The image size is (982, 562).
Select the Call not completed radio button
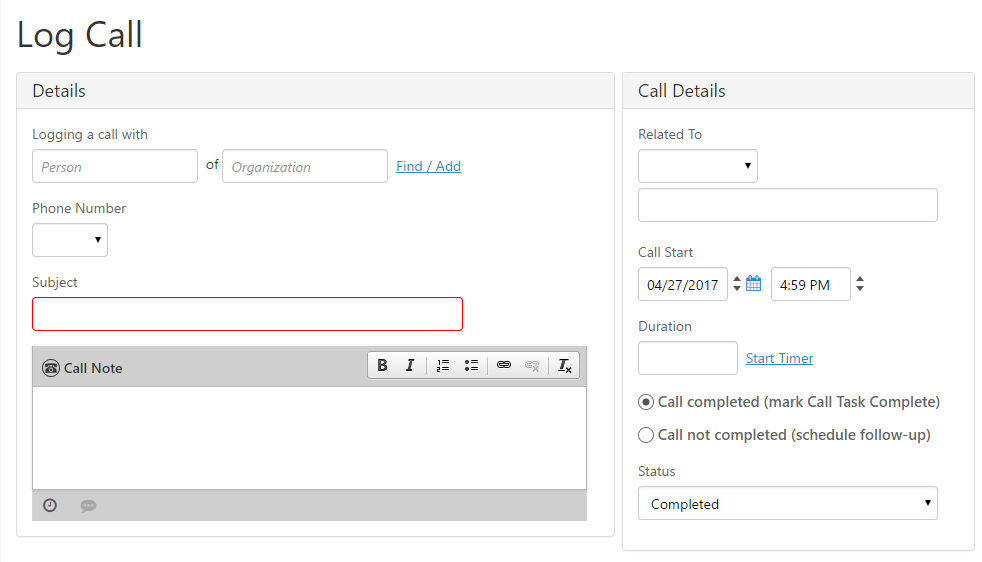[646, 435]
